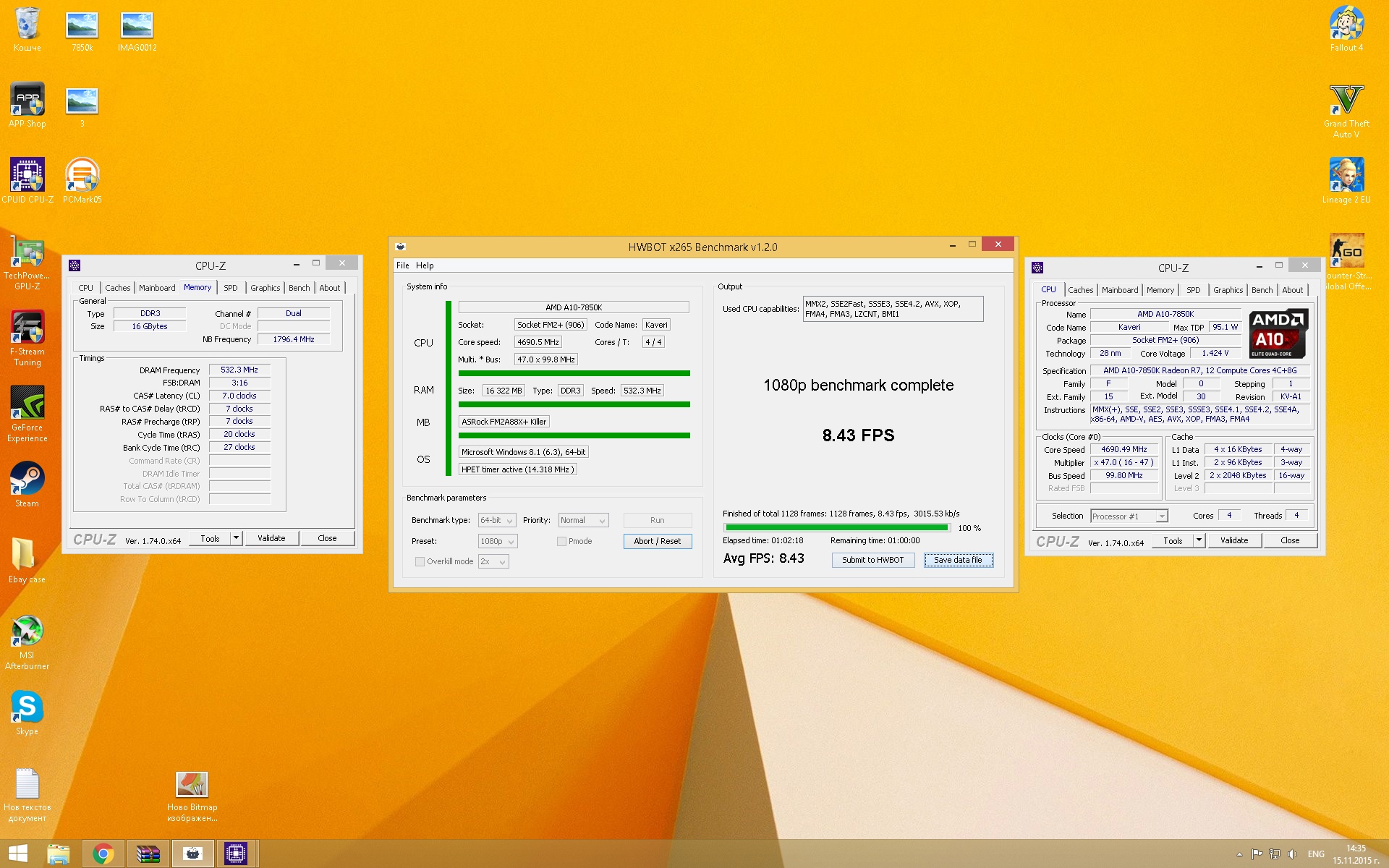The image size is (1389, 868).
Task: Open the Benchmark type 64-bit dropdown
Action: pyautogui.click(x=497, y=520)
